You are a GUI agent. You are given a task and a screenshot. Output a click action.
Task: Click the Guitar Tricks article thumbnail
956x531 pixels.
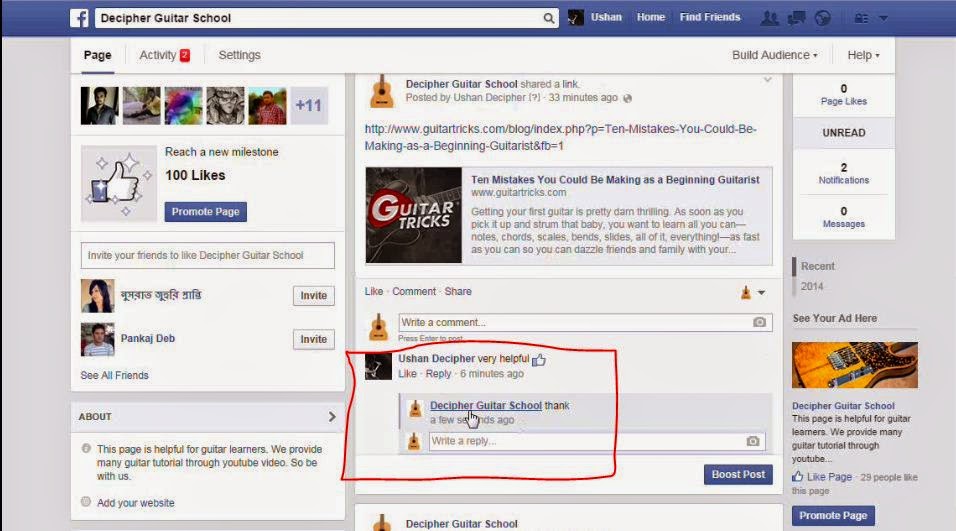(x=413, y=215)
